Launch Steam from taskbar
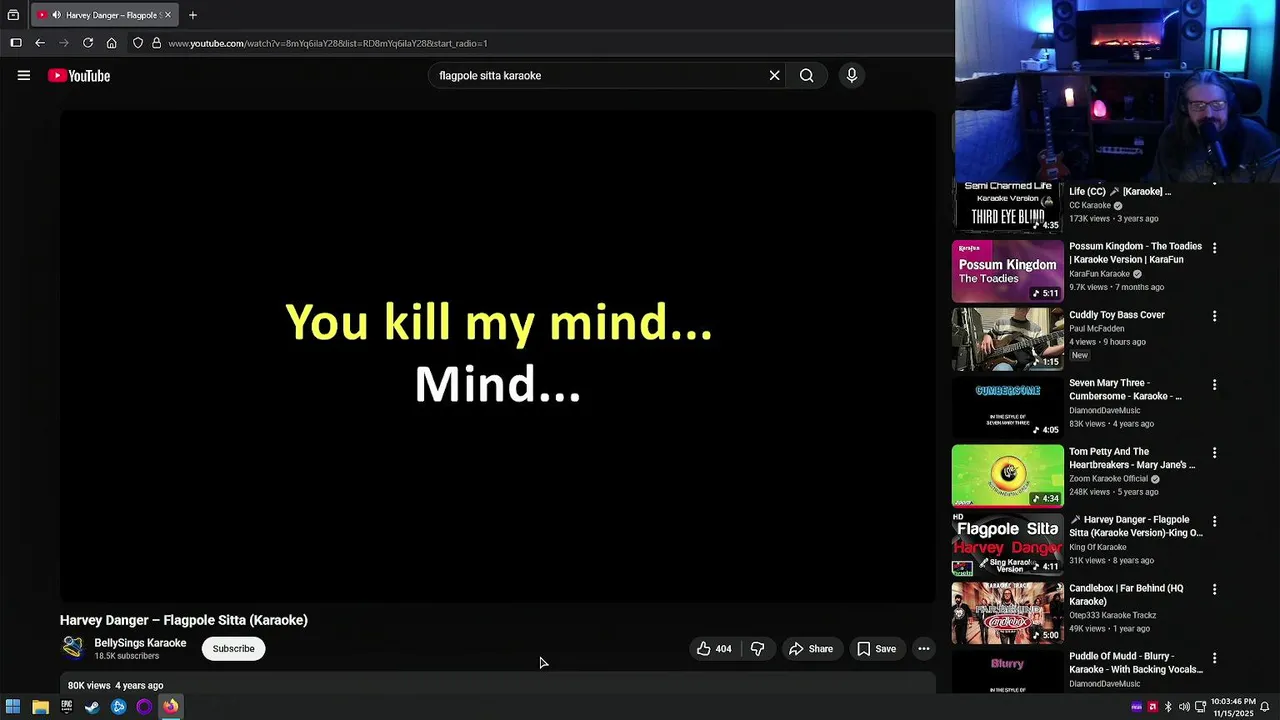This screenshot has height=720, width=1280. pyautogui.click(x=92, y=707)
